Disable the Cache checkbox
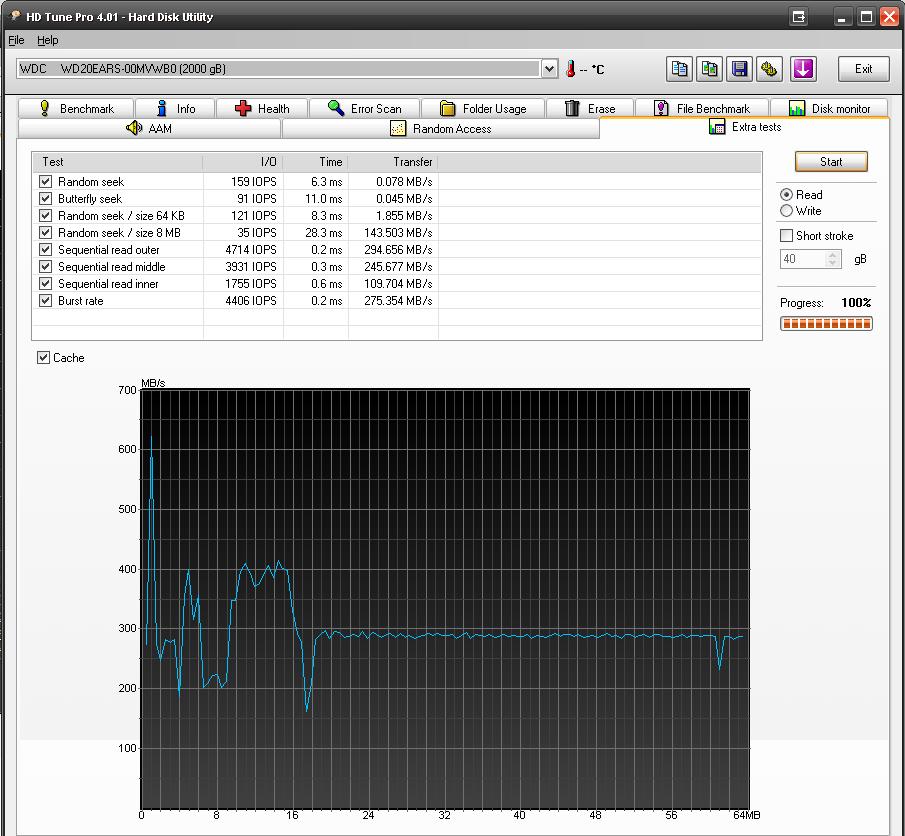Image resolution: width=905 pixels, height=836 pixels. click(x=43, y=358)
